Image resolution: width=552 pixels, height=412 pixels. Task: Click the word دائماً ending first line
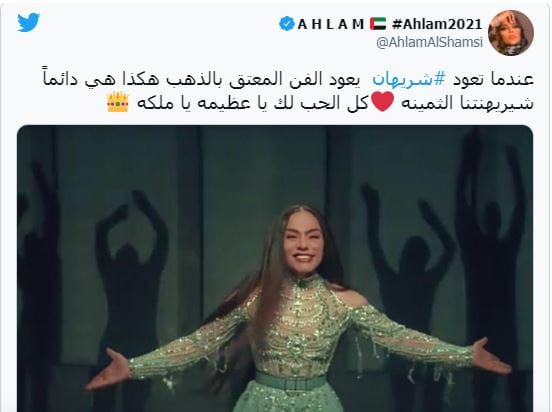[x=62, y=77]
